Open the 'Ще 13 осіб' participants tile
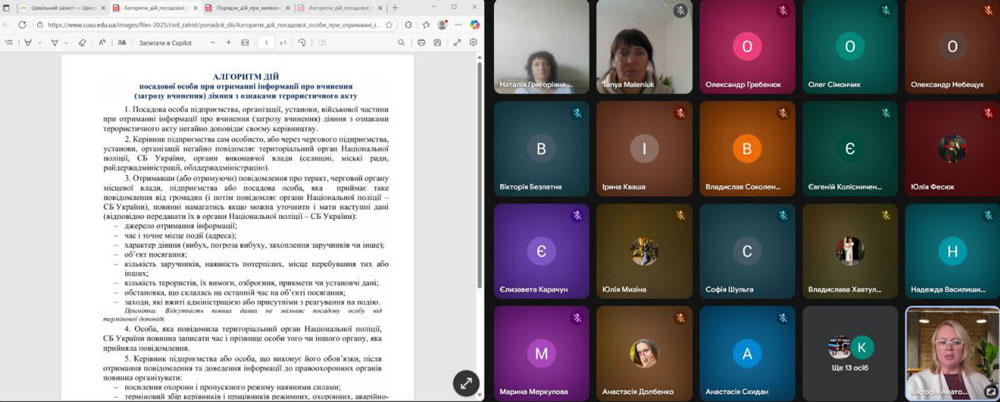Screen dimensions: 1000x402 [850, 353]
